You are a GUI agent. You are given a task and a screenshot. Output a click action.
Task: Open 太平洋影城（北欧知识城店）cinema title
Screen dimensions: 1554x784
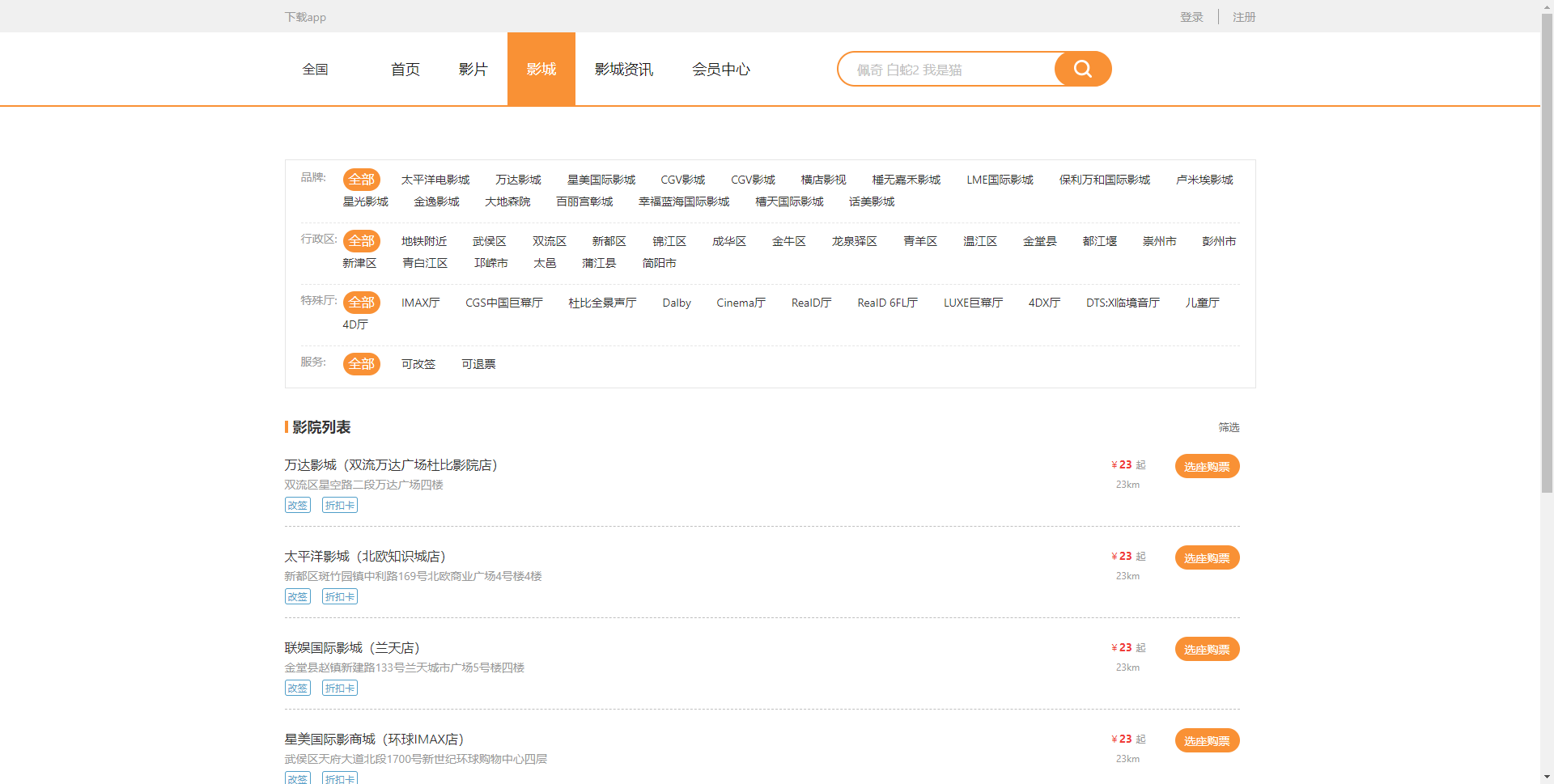pos(365,557)
